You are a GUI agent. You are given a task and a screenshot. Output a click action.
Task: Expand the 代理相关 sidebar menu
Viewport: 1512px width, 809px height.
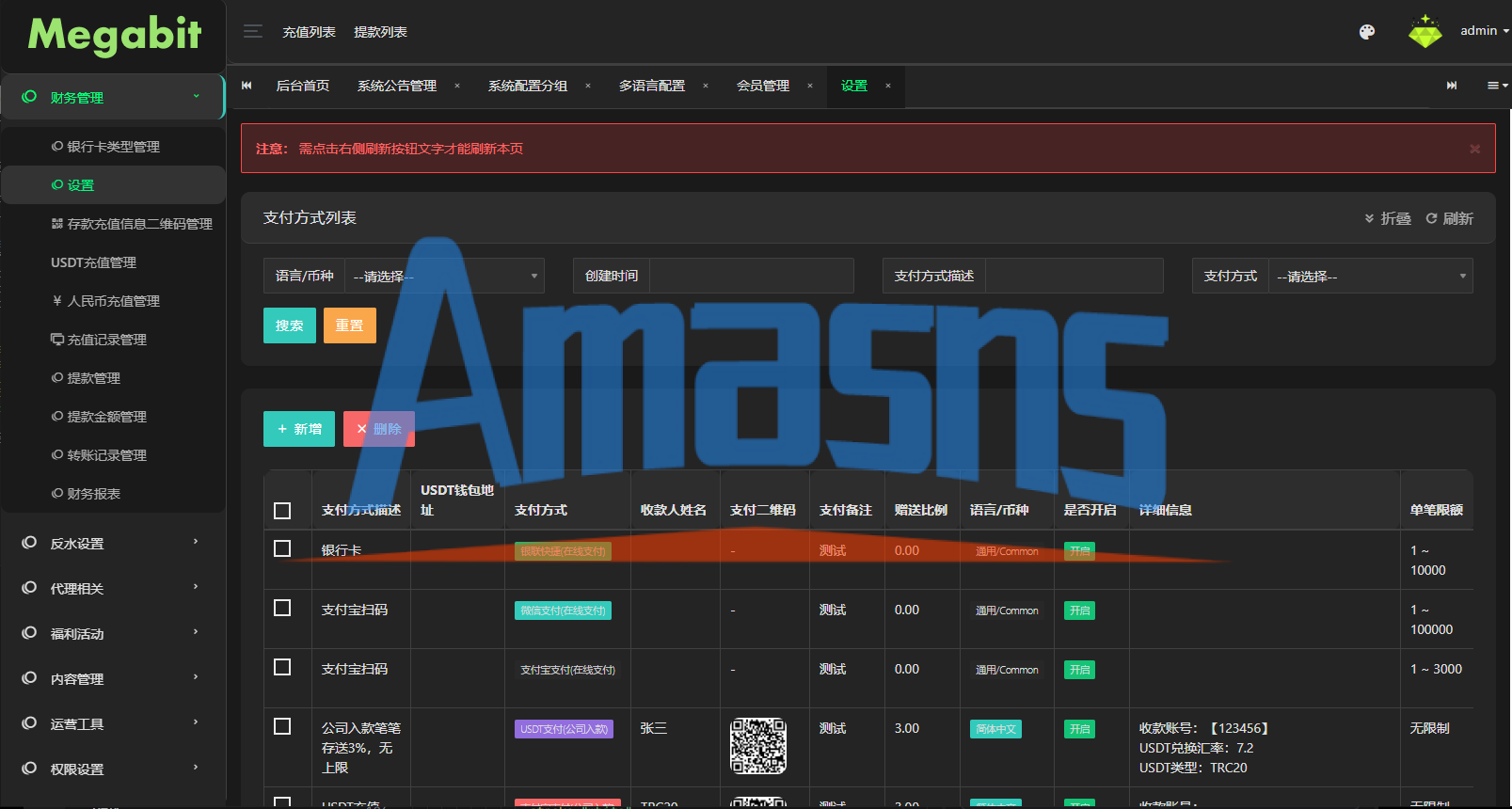(x=113, y=588)
